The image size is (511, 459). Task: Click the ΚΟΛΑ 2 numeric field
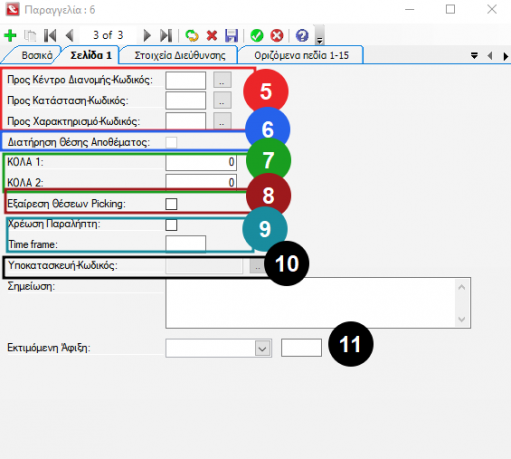pyautogui.click(x=201, y=182)
